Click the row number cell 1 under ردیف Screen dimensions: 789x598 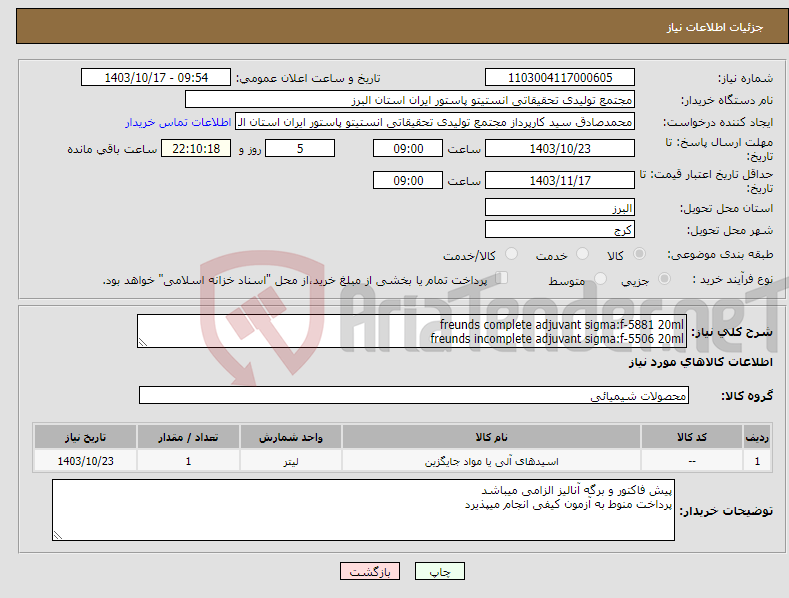click(x=757, y=461)
